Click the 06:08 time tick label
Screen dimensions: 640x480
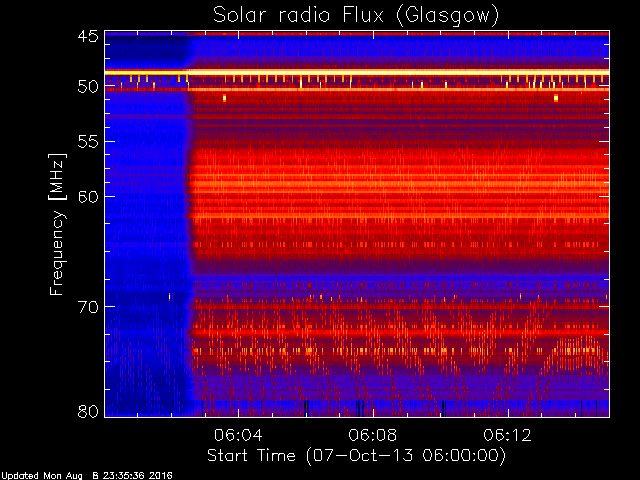click(373, 435)
